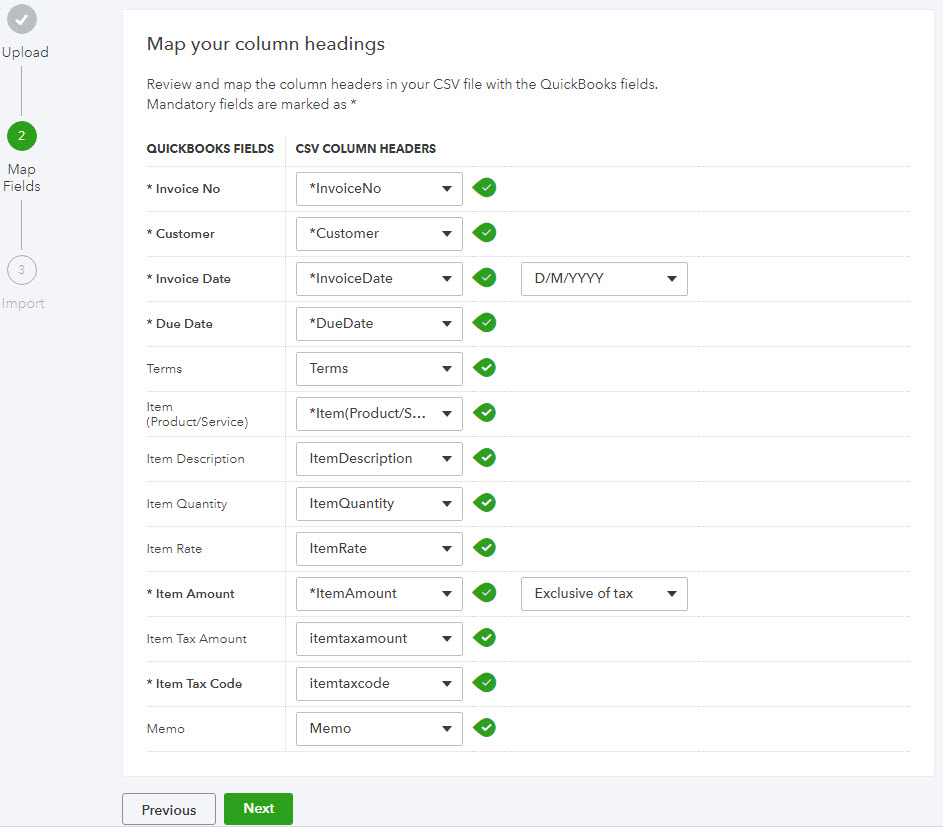Viewport: 943px width, 827px height.
Task: Open the *Item(Product/Service) mapping dropdown
Action: pyautogui.click(x=379, y=414)
